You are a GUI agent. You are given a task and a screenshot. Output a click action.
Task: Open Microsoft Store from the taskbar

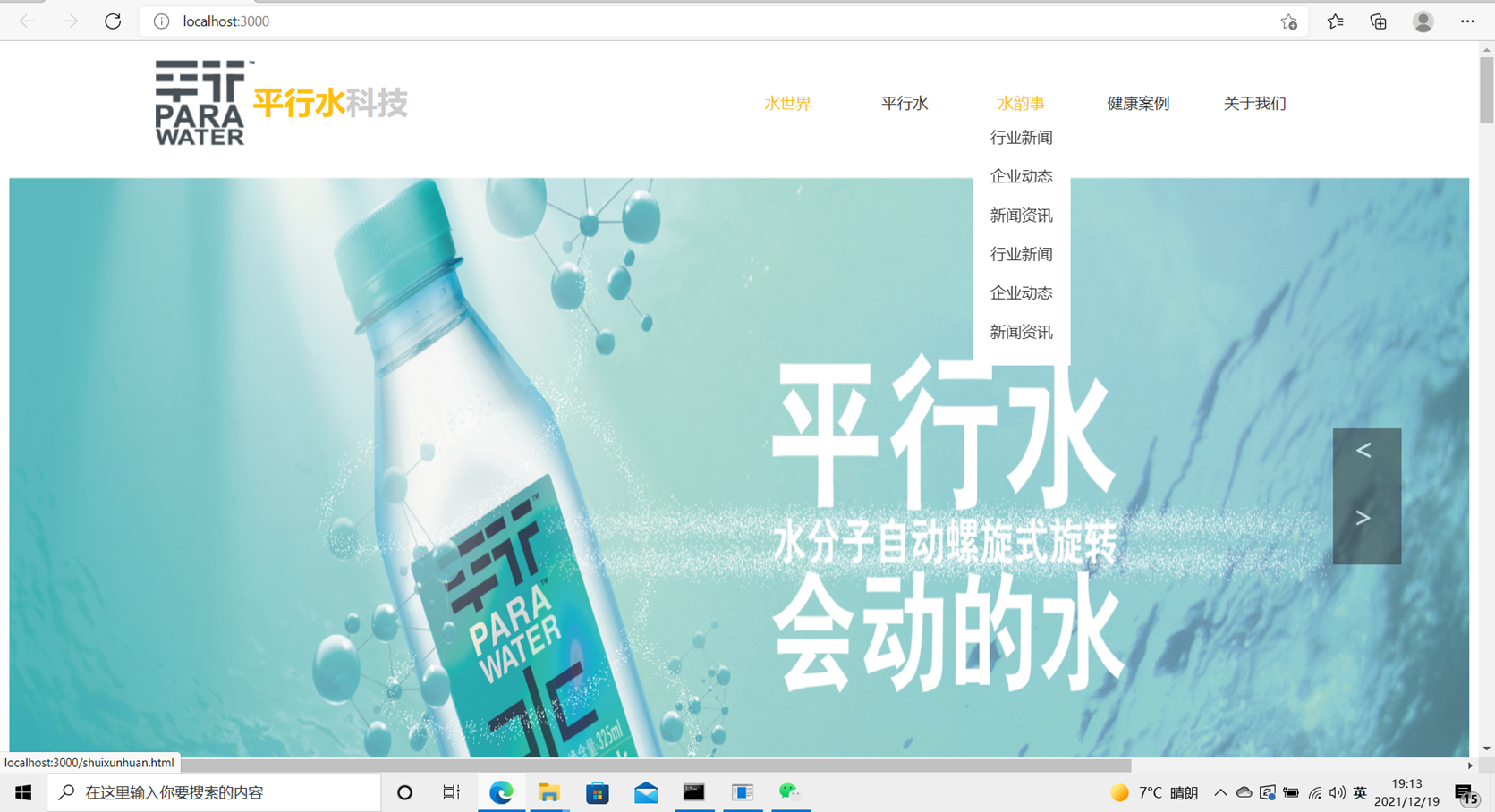pyautogui.click(x=598, y=792)
